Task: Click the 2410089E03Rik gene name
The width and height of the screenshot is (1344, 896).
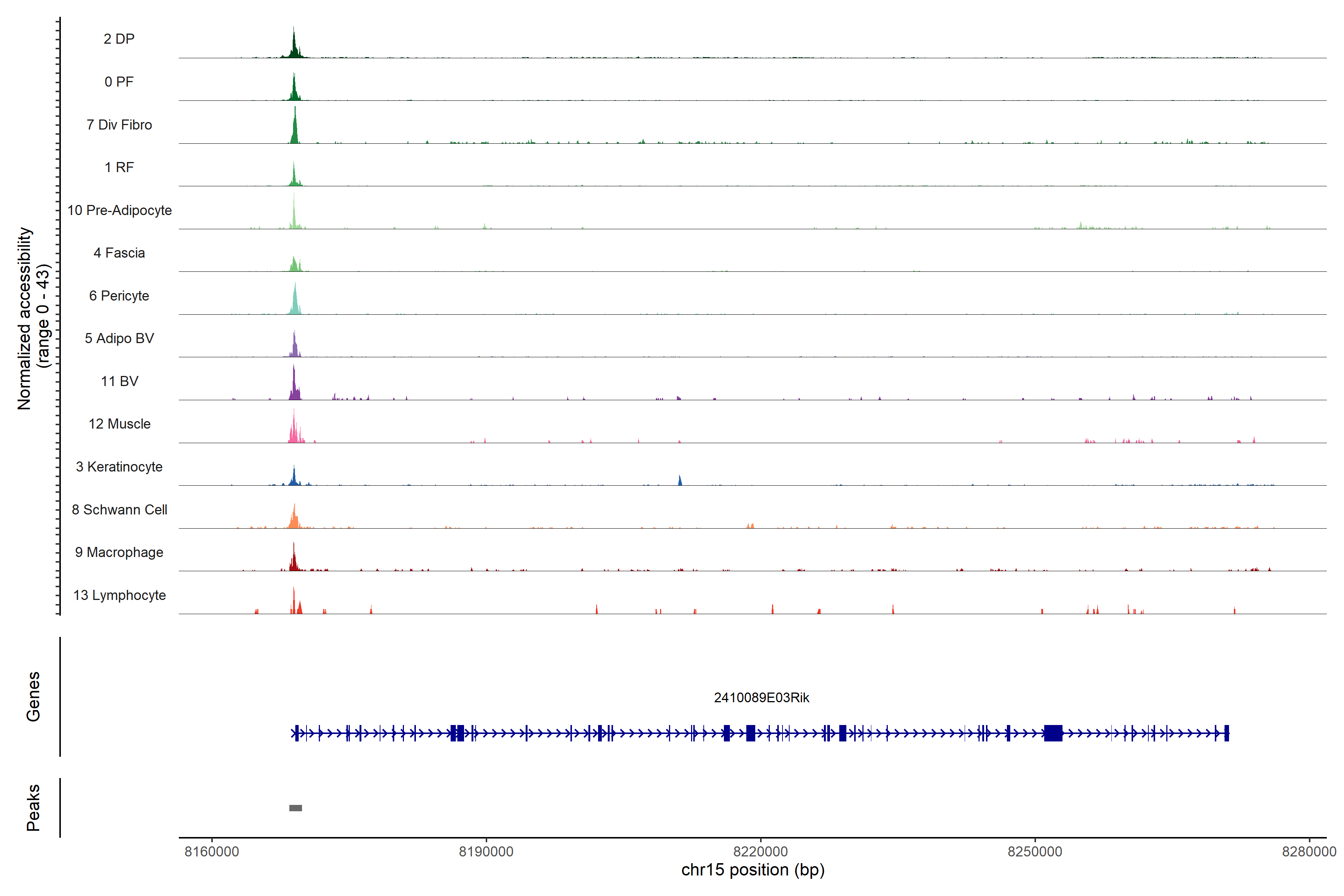Action: (x=761, y=698)
